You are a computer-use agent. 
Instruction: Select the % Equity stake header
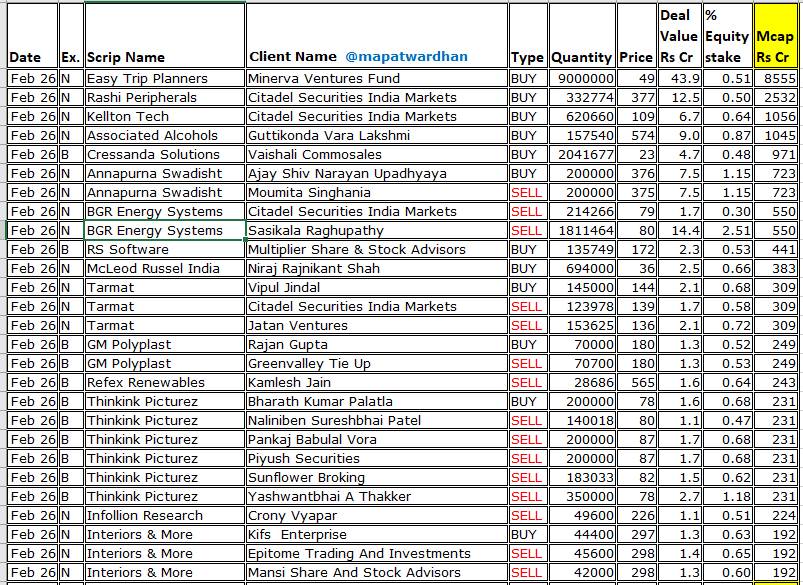pyautogui.click(x=728, y=35)
